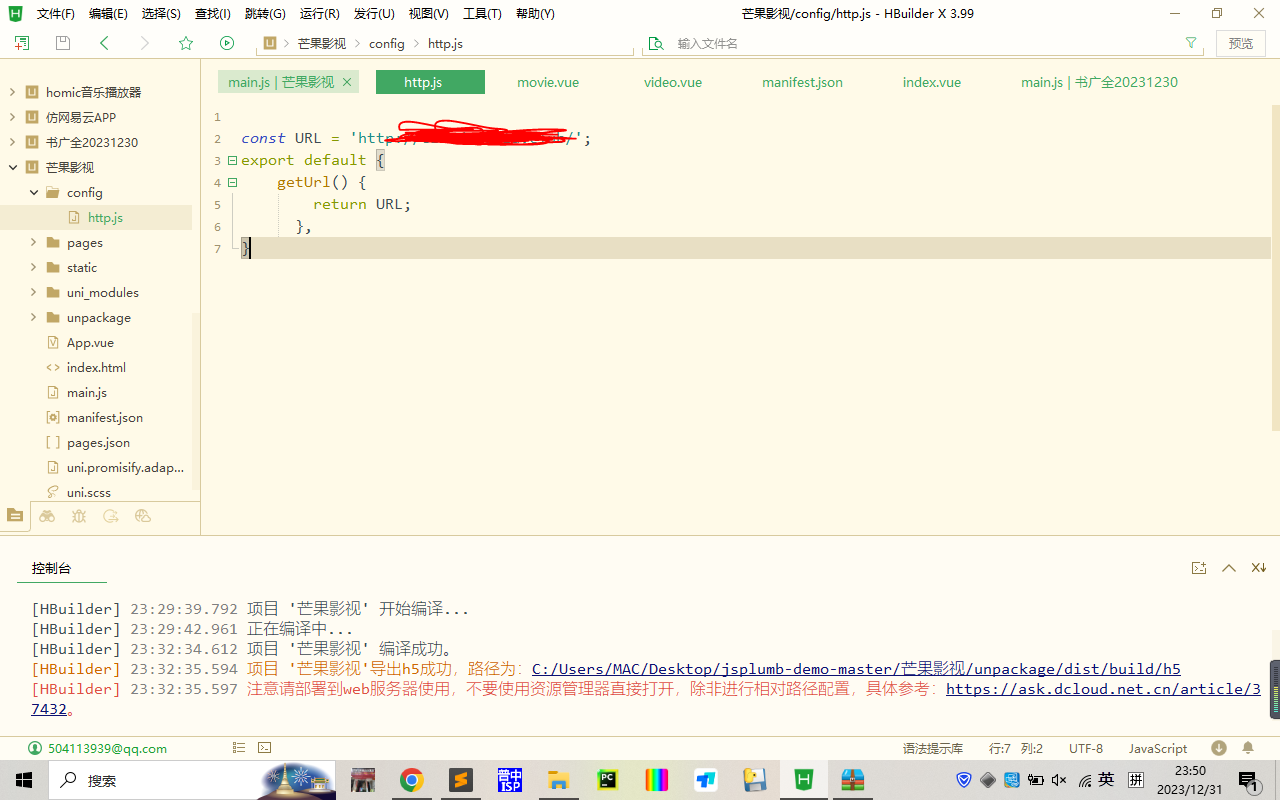The width and height of the screenshot is (1280, 800).
Task: Switch to the index.vue tab
Action: [932, 82]
